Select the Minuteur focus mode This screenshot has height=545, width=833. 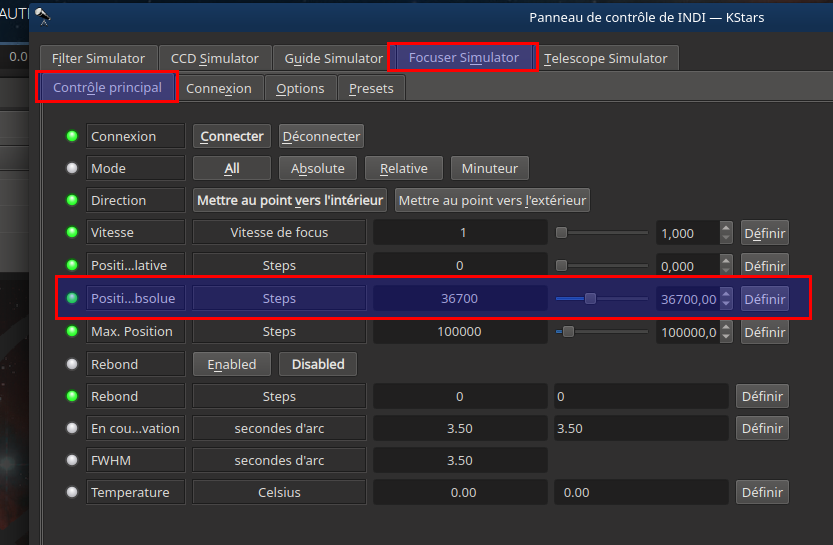click(490, 168)
